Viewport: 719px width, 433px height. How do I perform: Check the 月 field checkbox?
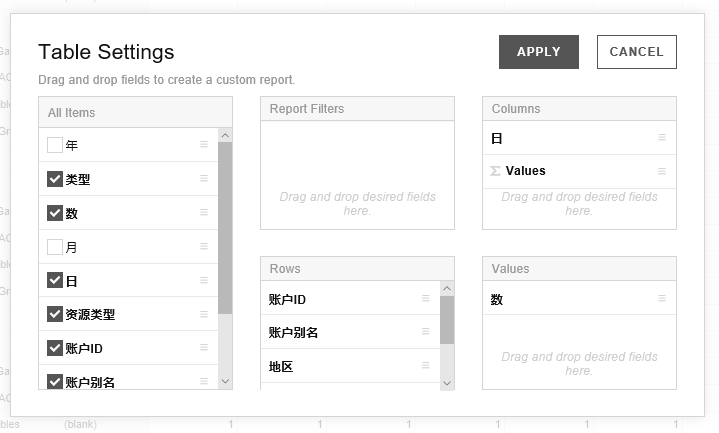pyautogui.click(x=55, y=247)
